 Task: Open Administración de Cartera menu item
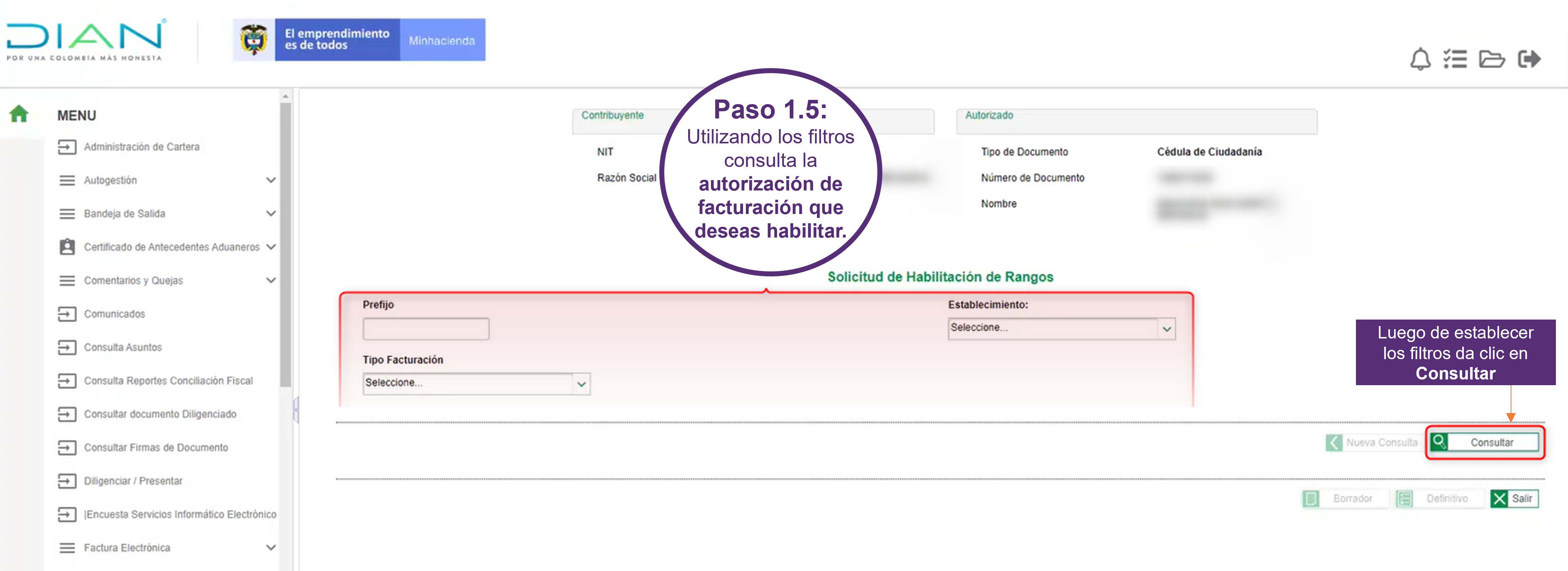(x=141, y=147)
